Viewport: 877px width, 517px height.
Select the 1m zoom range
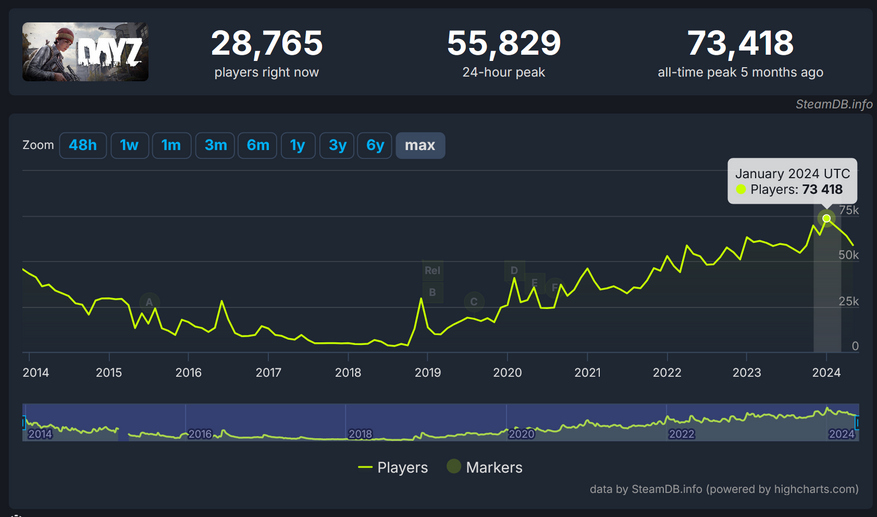click(x=171, y=145)
